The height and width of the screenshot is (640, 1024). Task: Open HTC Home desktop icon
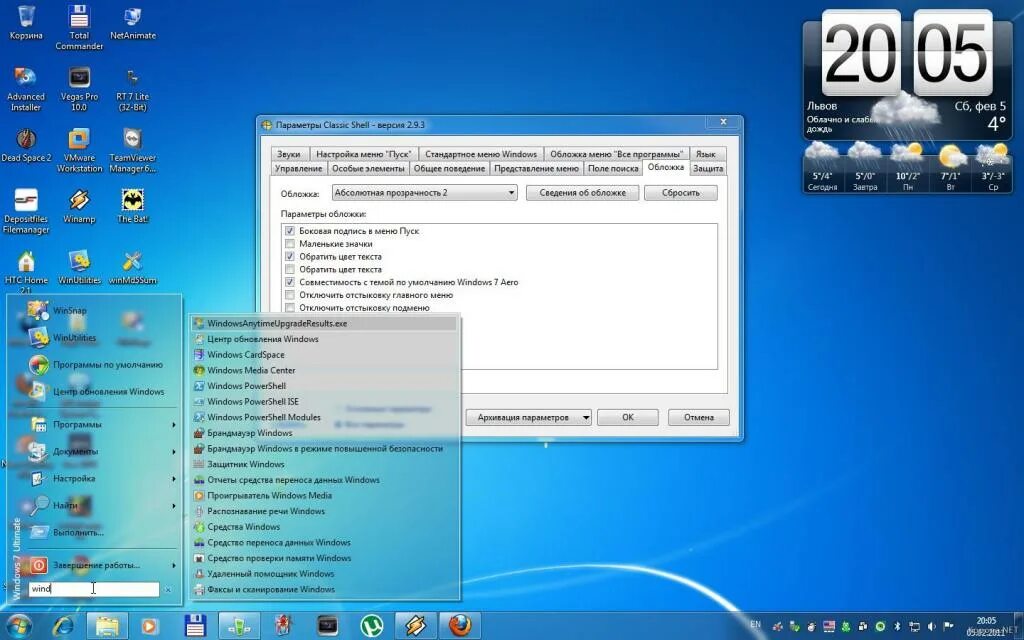[x=26, y=272]
